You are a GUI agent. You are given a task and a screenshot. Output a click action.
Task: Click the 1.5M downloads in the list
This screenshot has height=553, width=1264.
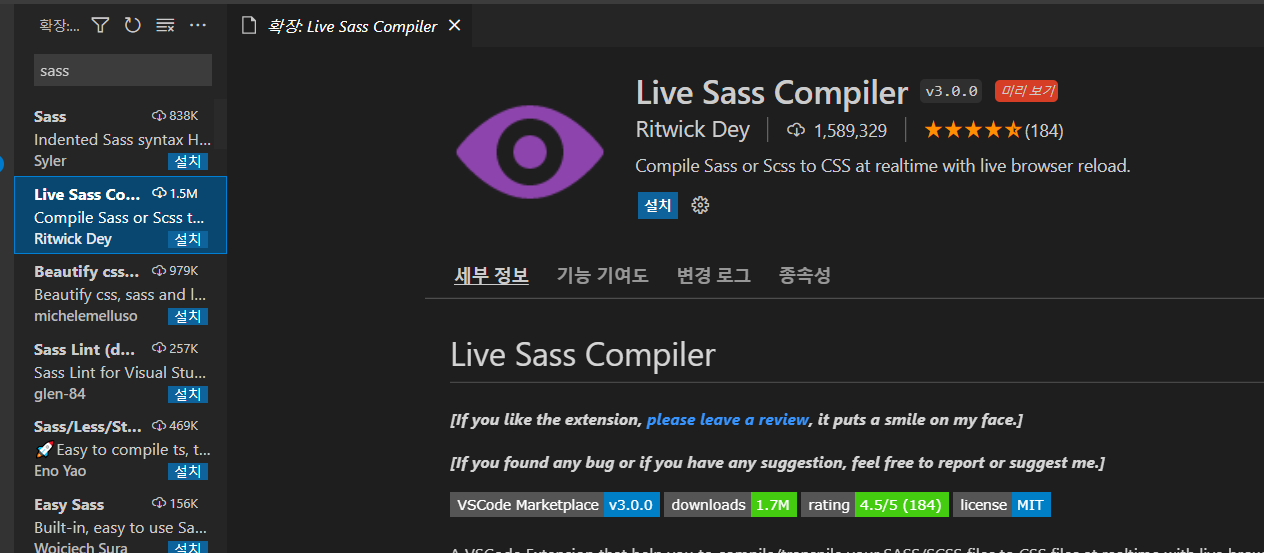point(175,193)
